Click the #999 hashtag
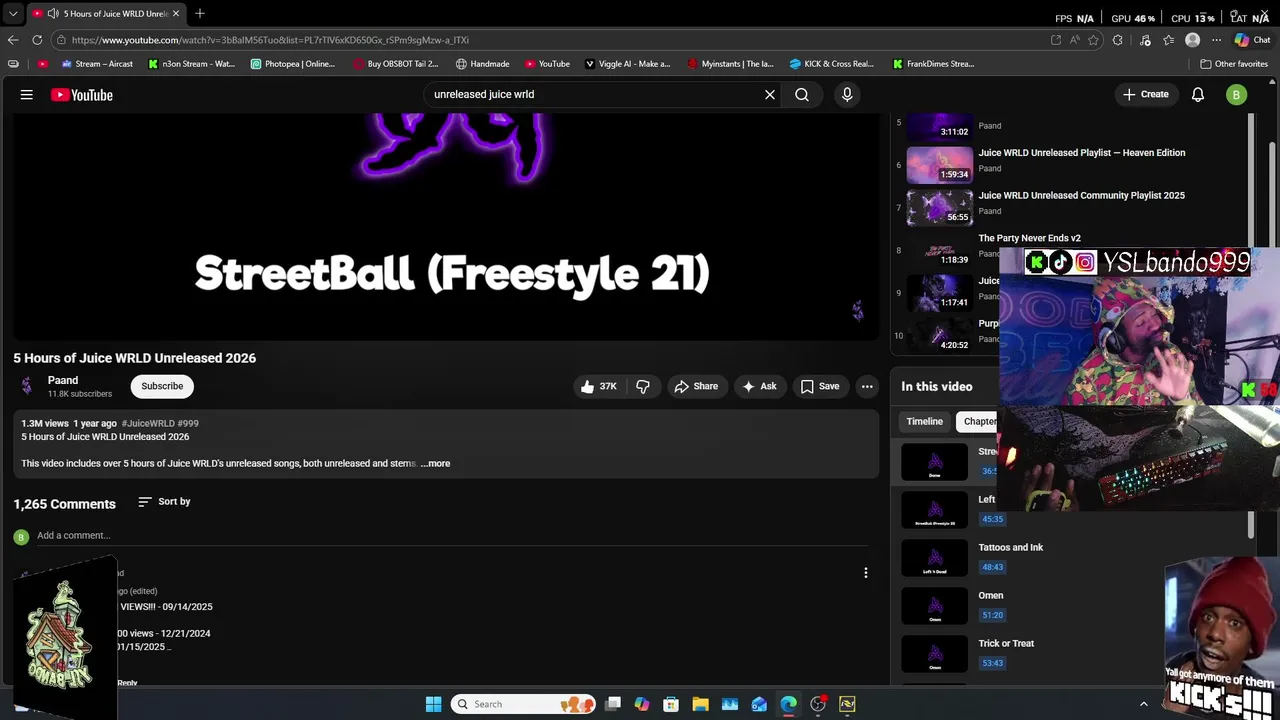1280x720 pixels. (186, 423)
